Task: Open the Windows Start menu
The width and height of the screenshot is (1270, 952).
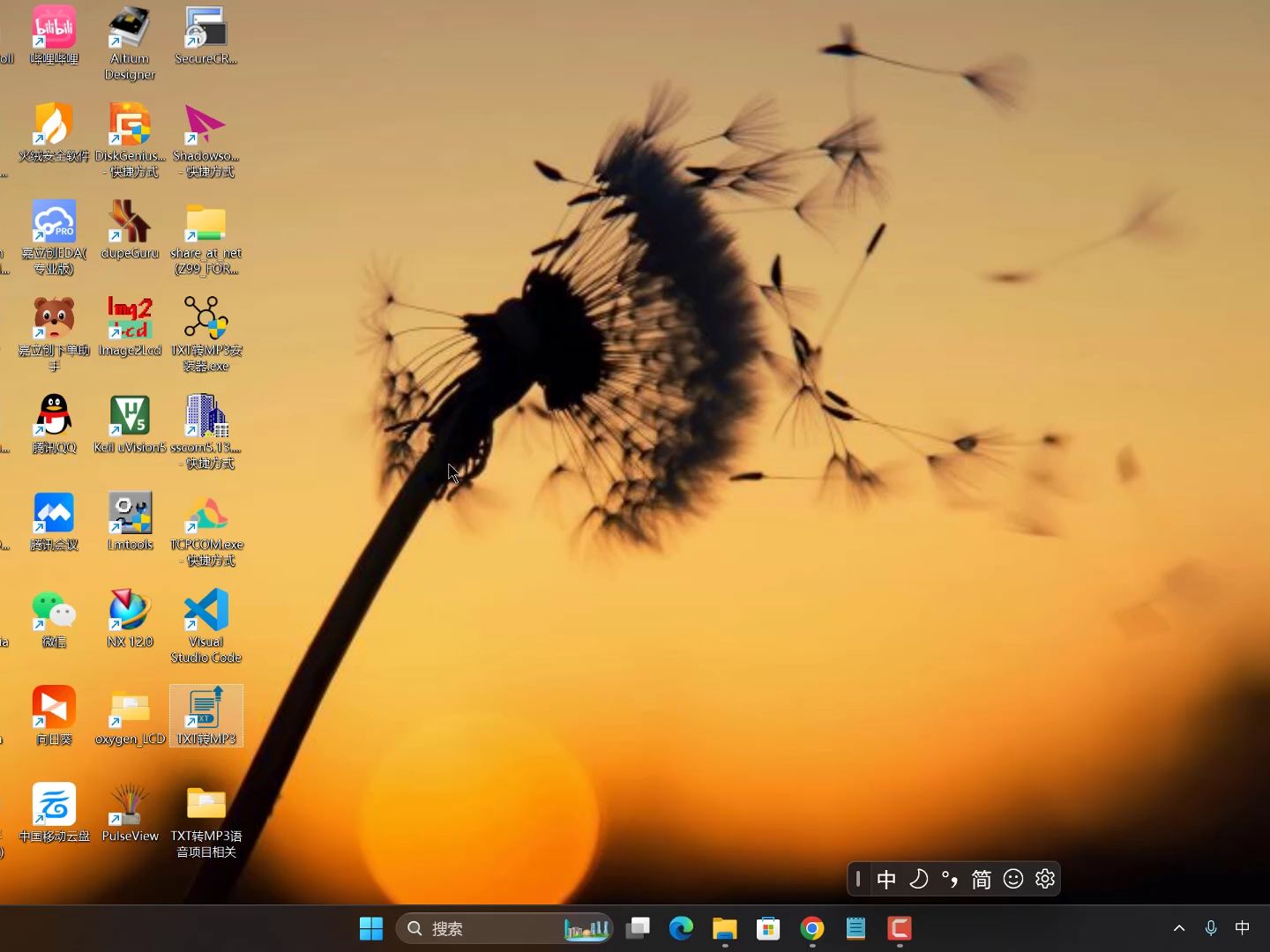Action: tap(371, 928)
